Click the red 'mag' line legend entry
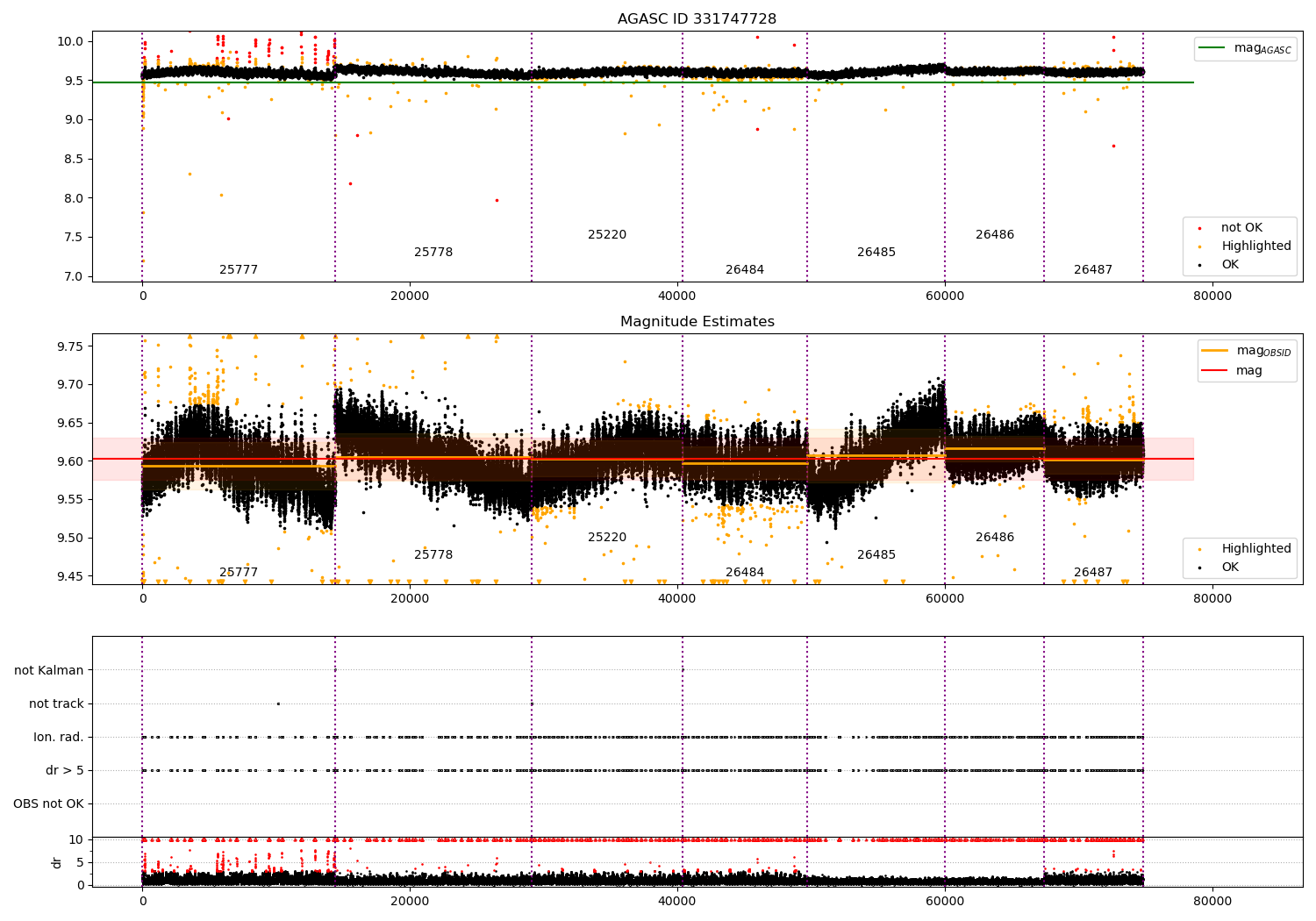1316x921 pixels. pos(1233,371)
